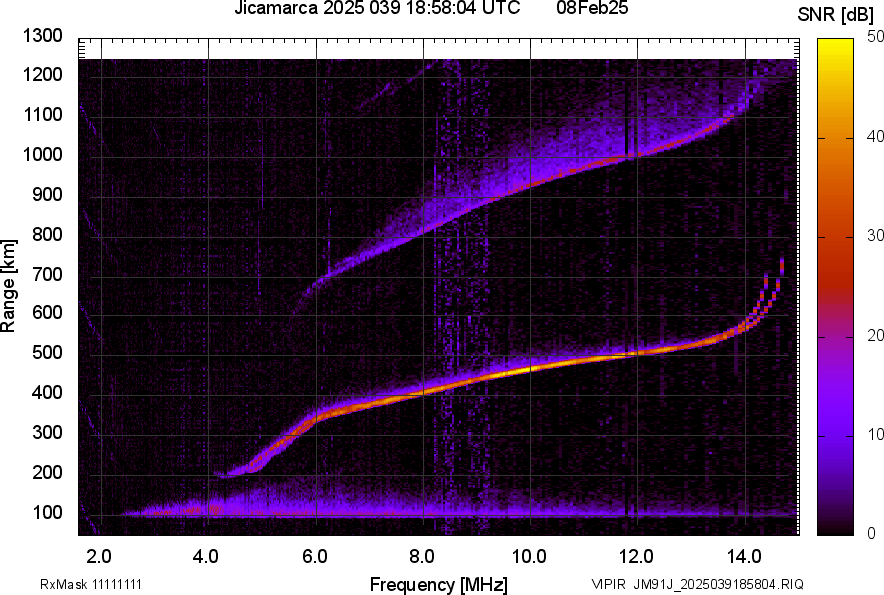
Task: Click the 'Frequency [MHz]' axis label
Action: [x=439, y=584]
